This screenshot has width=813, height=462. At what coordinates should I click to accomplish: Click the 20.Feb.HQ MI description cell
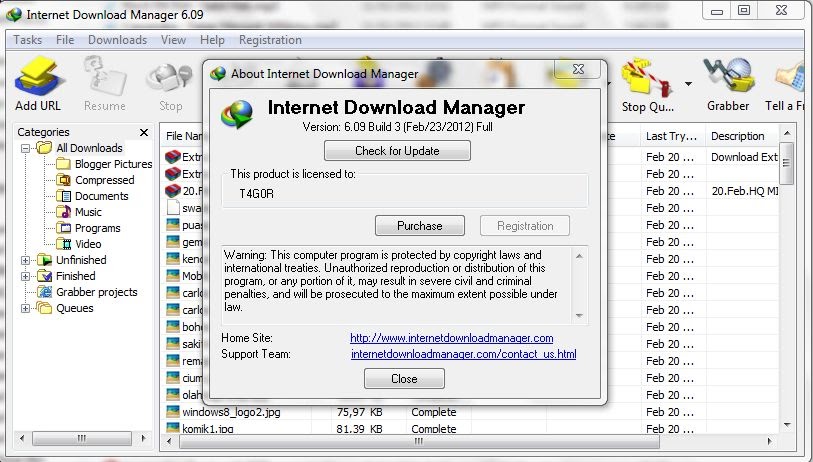745,191
